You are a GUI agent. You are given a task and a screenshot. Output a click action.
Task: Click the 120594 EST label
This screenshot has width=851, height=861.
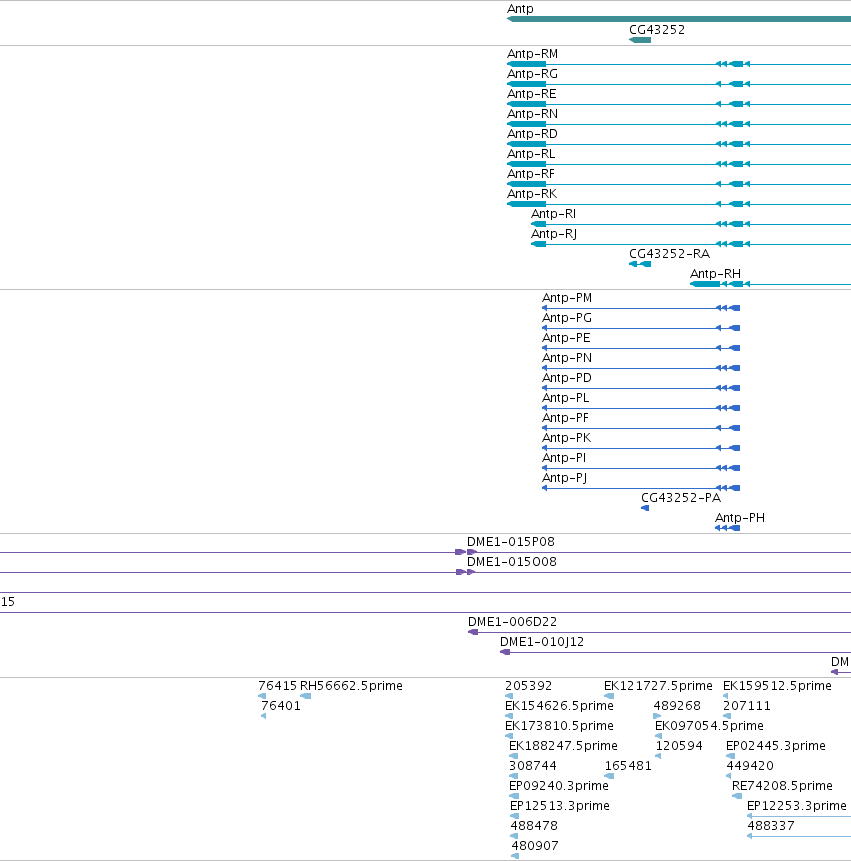pos(679,746)
